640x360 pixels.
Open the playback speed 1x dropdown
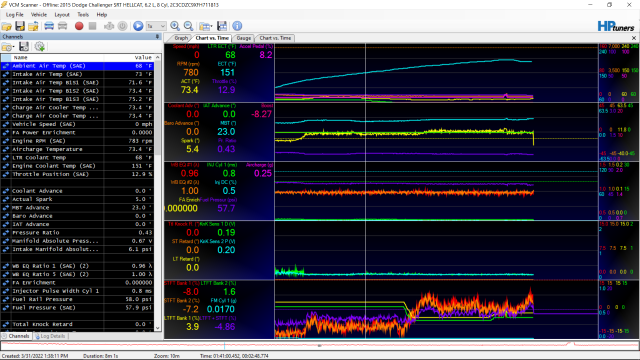click(x=156, y=26)
